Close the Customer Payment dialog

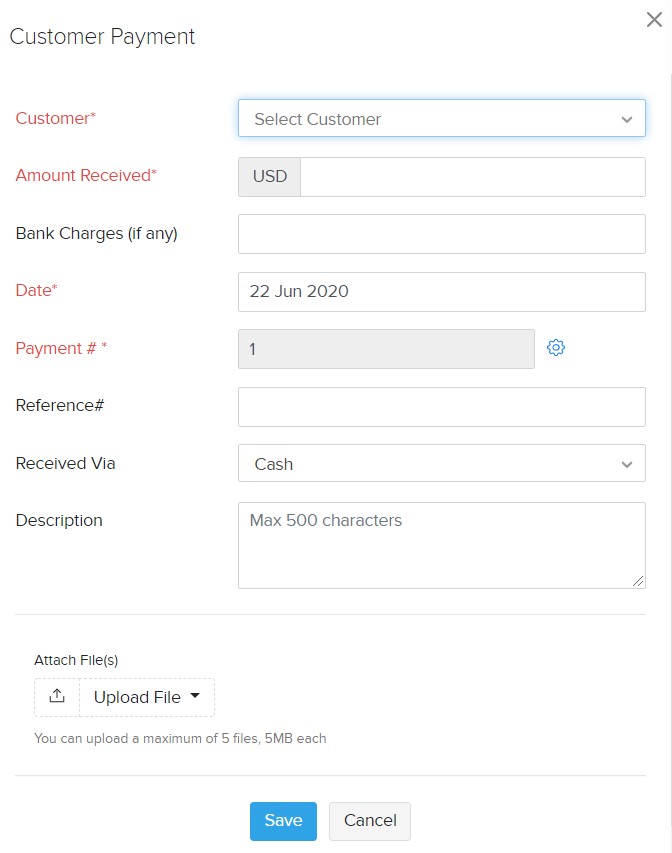coord(654,20)
